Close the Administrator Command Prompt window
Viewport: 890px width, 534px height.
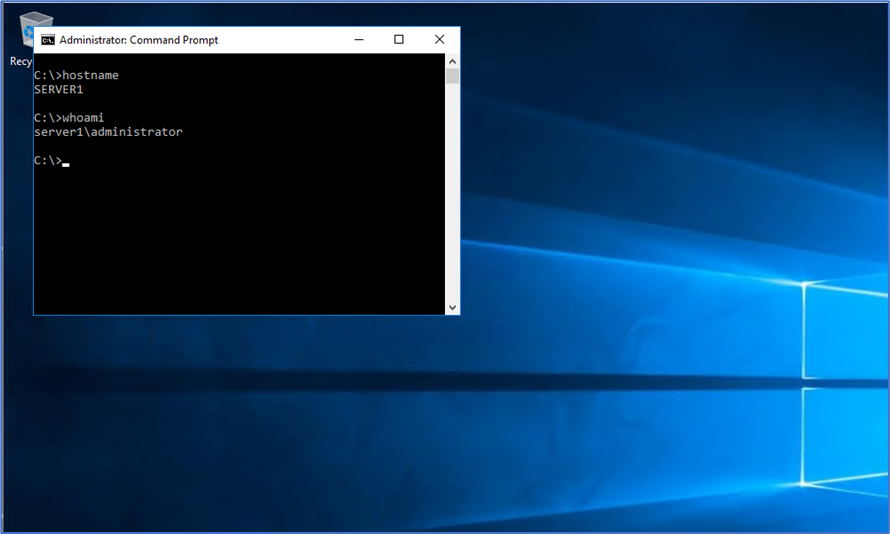(x=439, y=40)
